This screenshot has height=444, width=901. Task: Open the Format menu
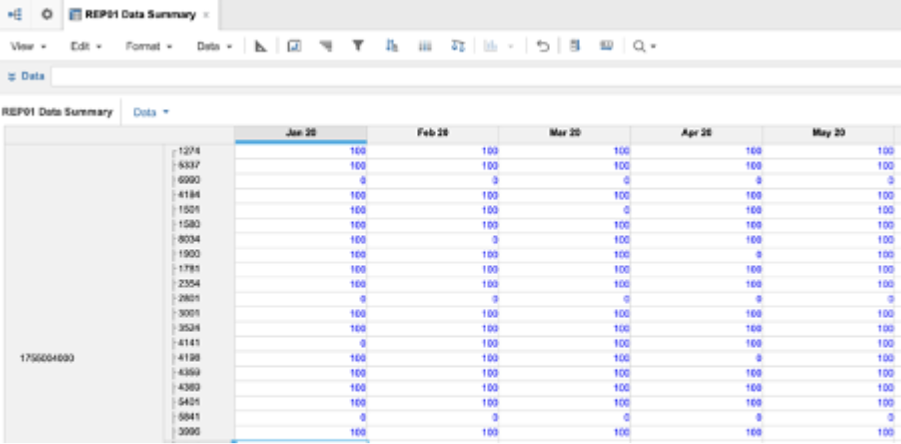149,47
